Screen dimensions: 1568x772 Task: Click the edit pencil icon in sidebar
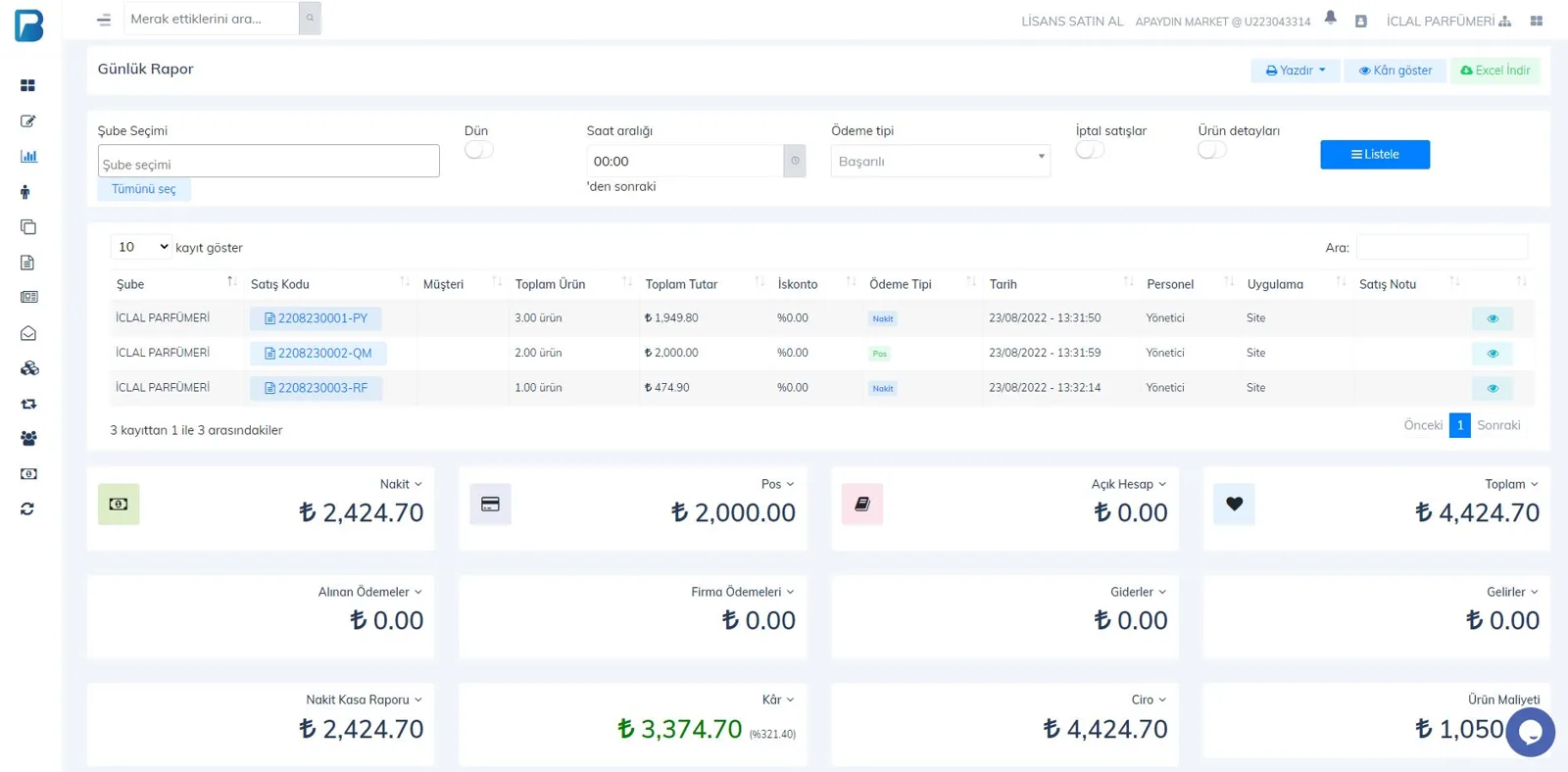27,121
